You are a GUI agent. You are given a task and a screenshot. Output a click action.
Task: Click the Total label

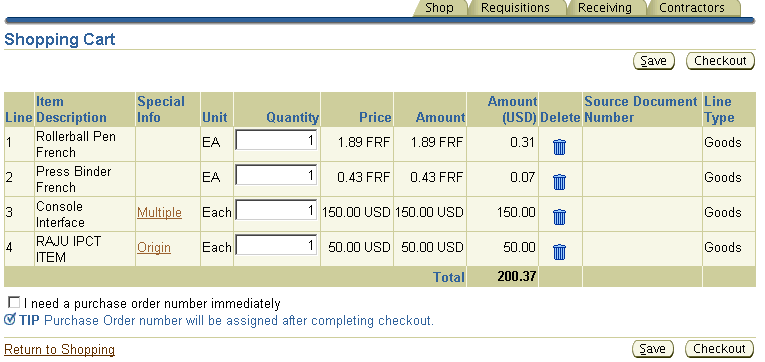tap(449, 277)
